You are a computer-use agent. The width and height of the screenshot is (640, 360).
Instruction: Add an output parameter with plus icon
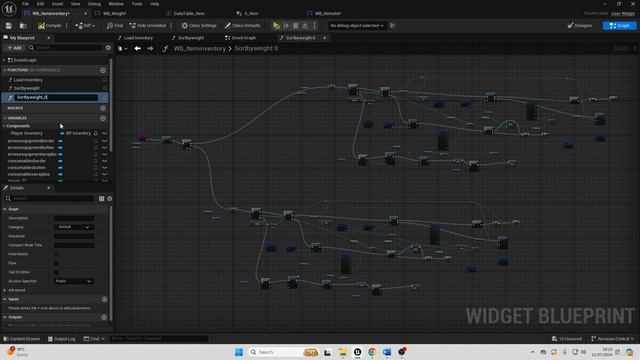tap(104, 317)
